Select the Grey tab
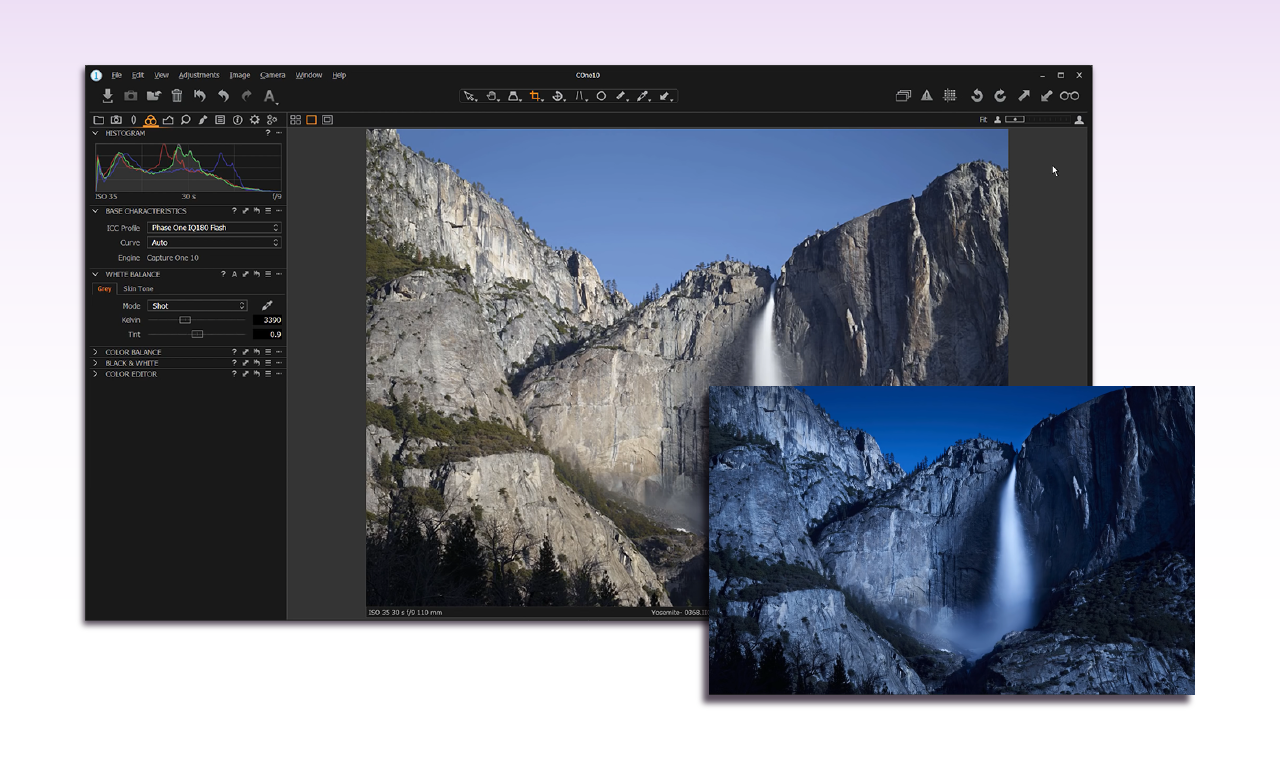The width and height of the screenshot is (1280, 760). 104,289
